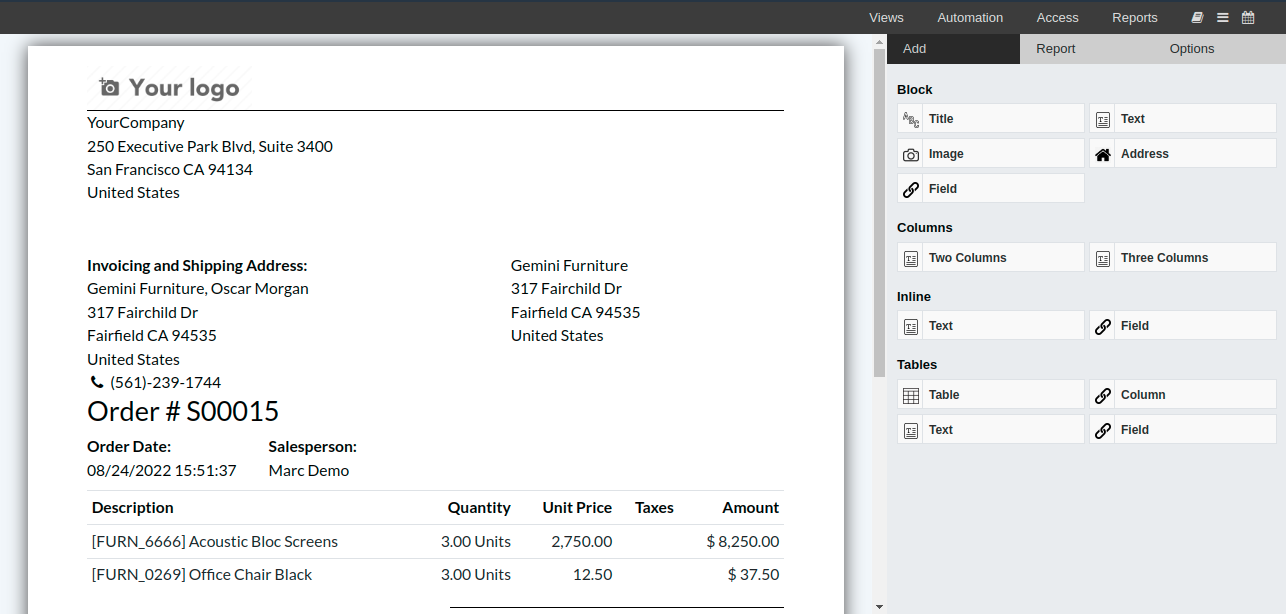This screenshot has height=614, width=1286.
Task: Add the Inline Field block
Action: pyautogui.click(x=1183, y=326)
